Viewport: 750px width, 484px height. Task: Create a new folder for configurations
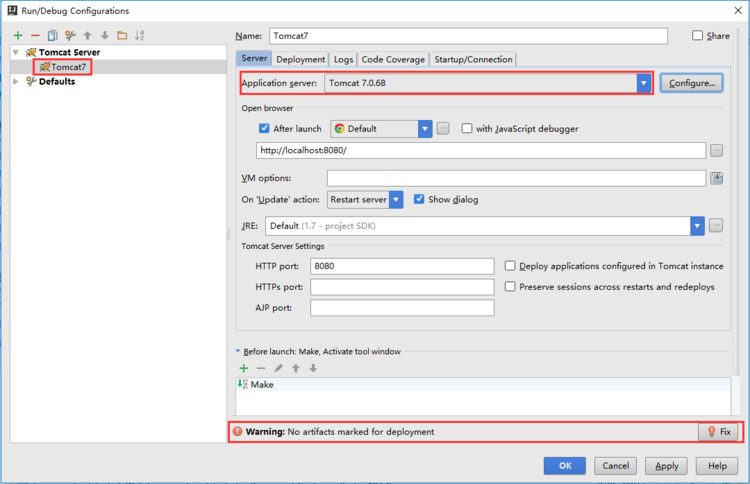click(x=122, y=35)
